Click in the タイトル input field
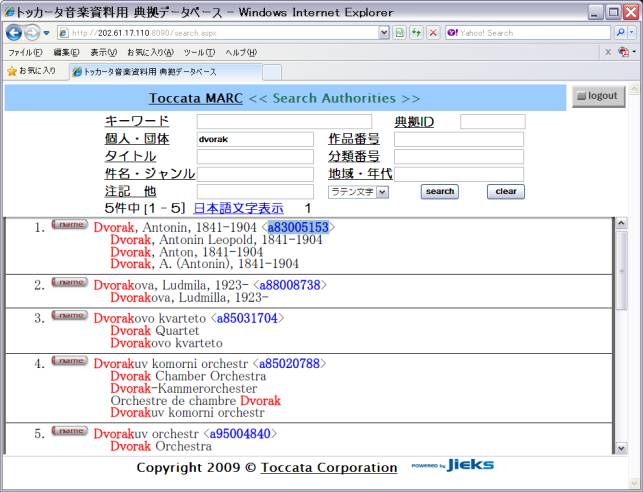 (x=255, y=157)
